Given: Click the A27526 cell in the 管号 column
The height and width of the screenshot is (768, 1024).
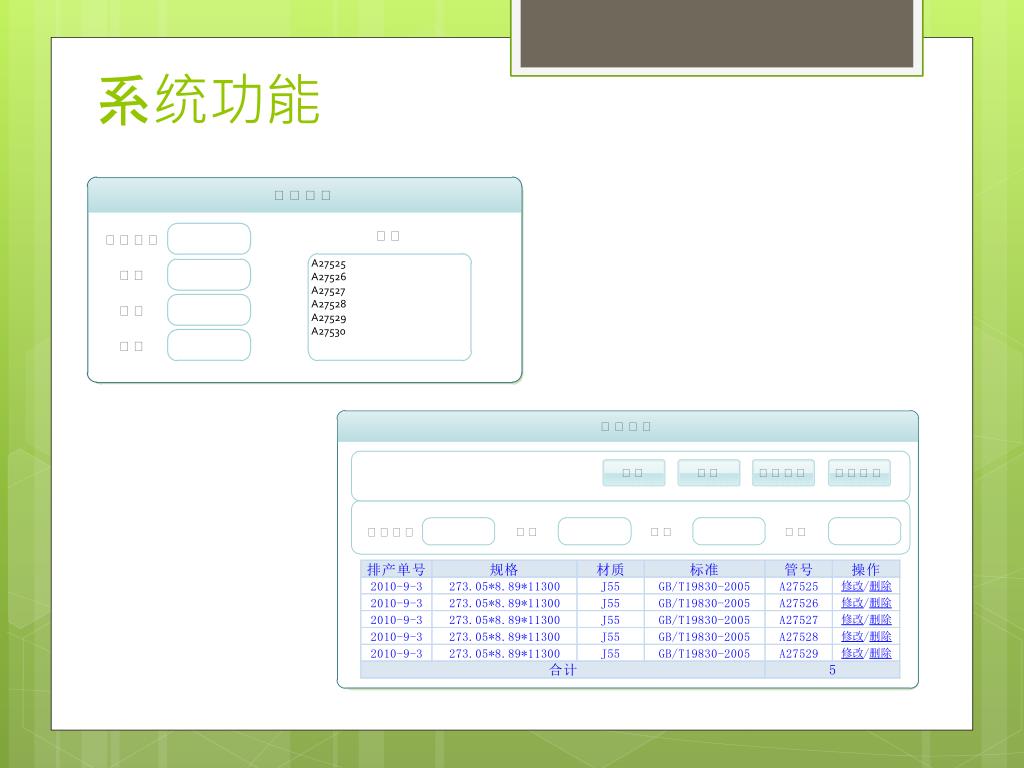Looking at the screenshot, I should click(798, 603).
